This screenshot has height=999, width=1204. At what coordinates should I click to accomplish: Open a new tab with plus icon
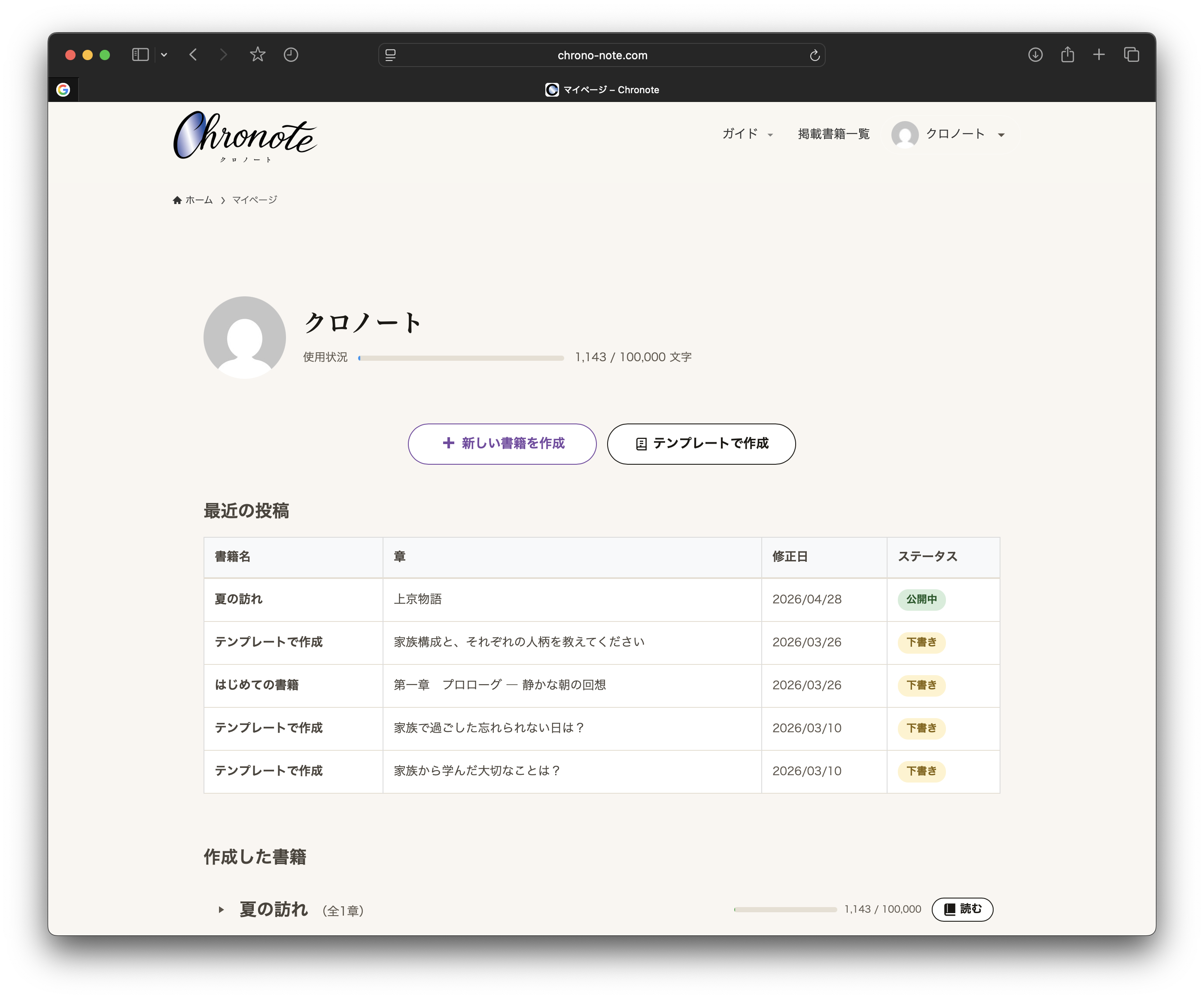pos(1099,55)
